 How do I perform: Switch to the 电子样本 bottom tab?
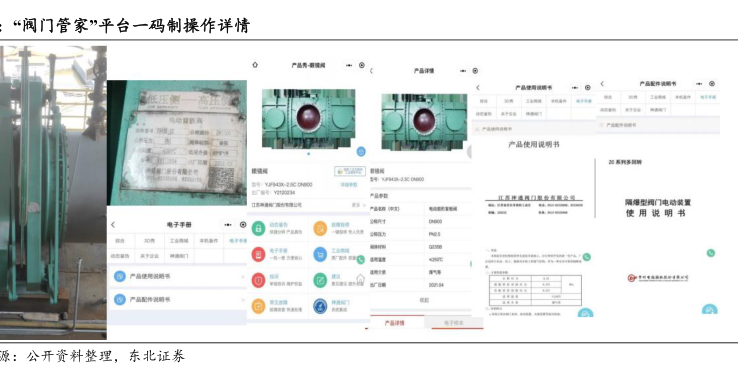(x=454, y=323)
